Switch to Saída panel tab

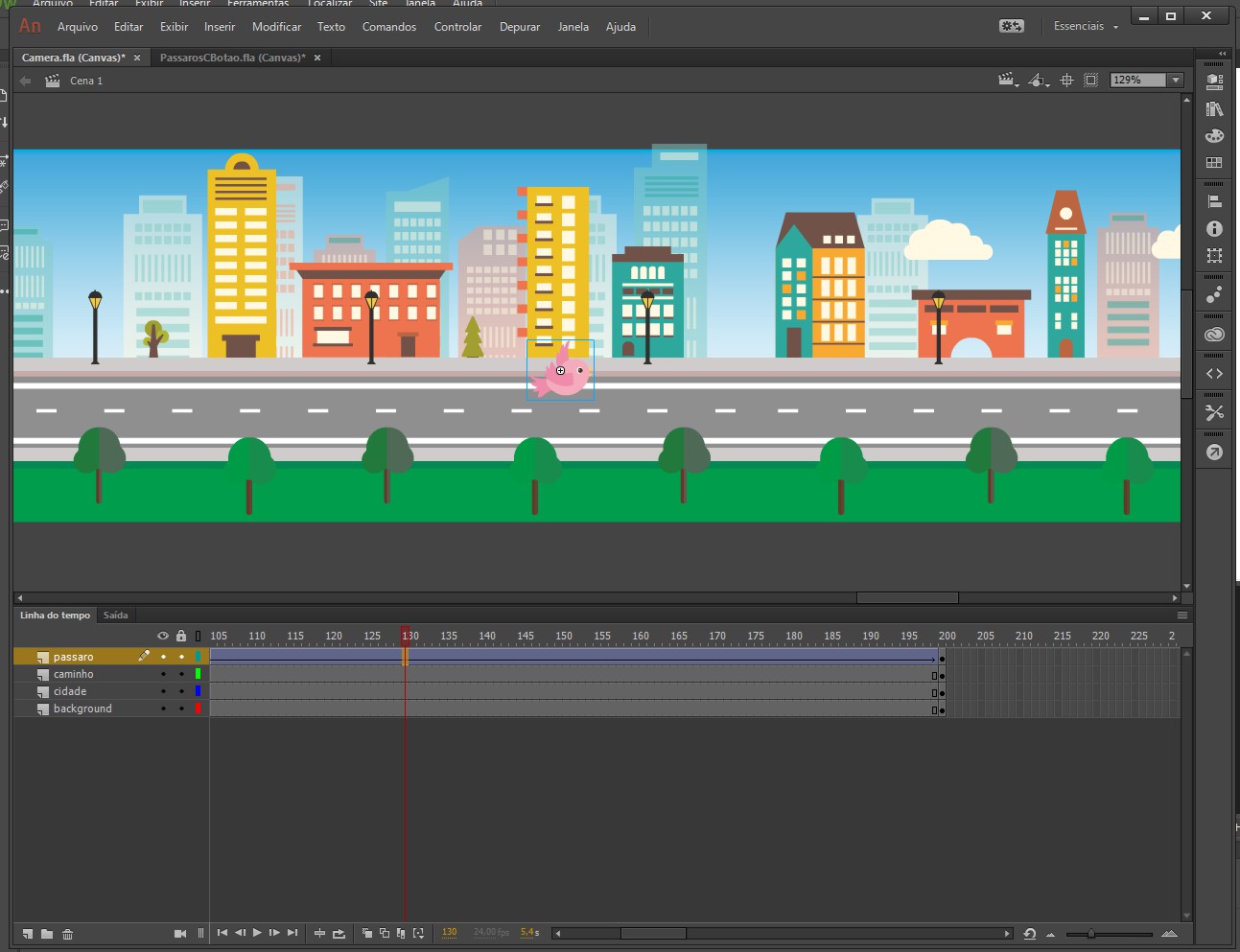pos(115,615)
